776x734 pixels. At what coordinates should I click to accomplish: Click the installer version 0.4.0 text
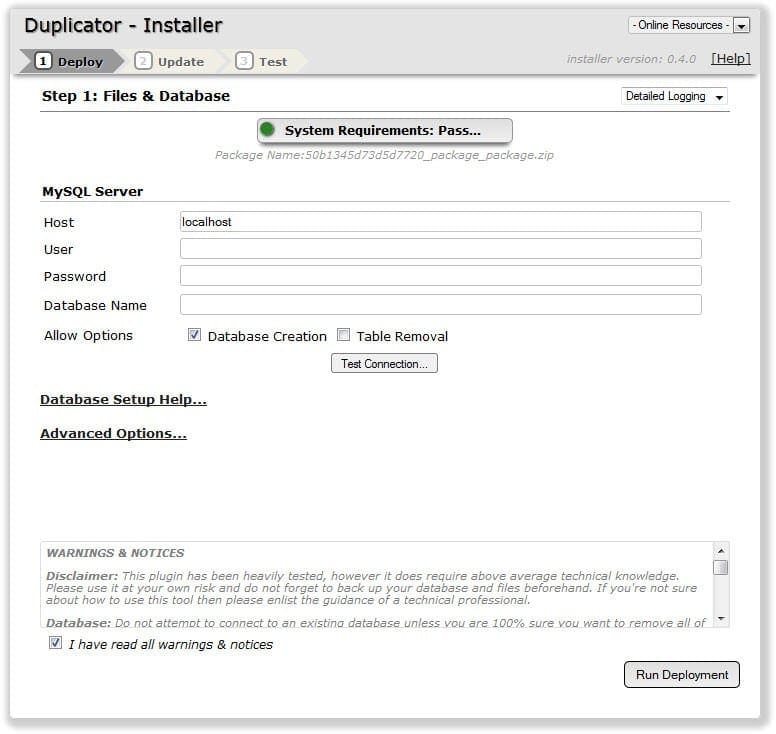point(631,59)
